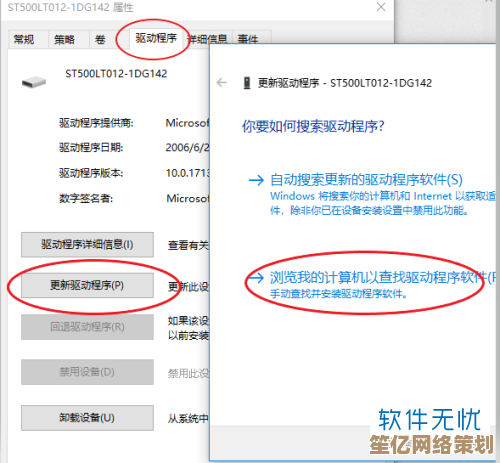The image size is (500, 463).
Task: Click the driver date value 2006/6/2
Action: tap(187, 147)
